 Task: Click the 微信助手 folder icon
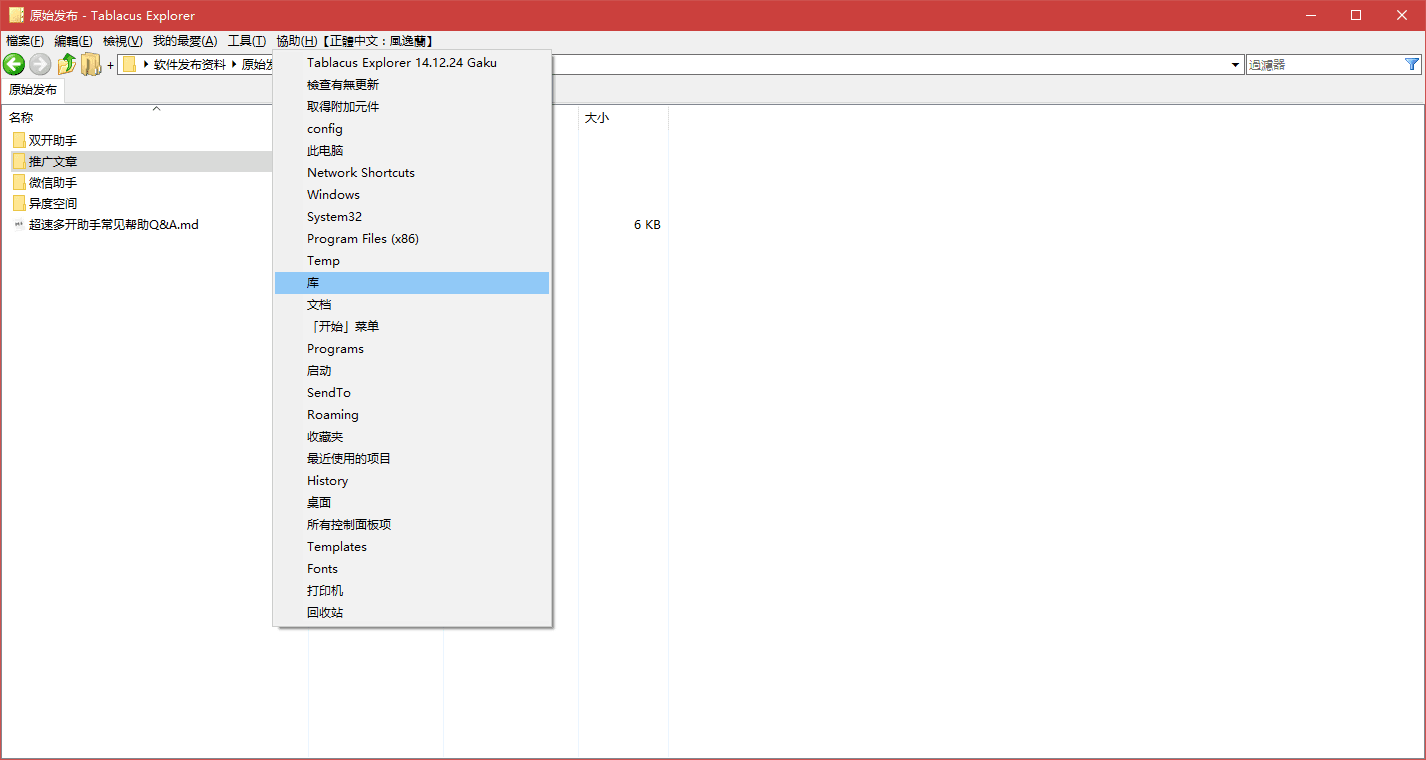19,181
